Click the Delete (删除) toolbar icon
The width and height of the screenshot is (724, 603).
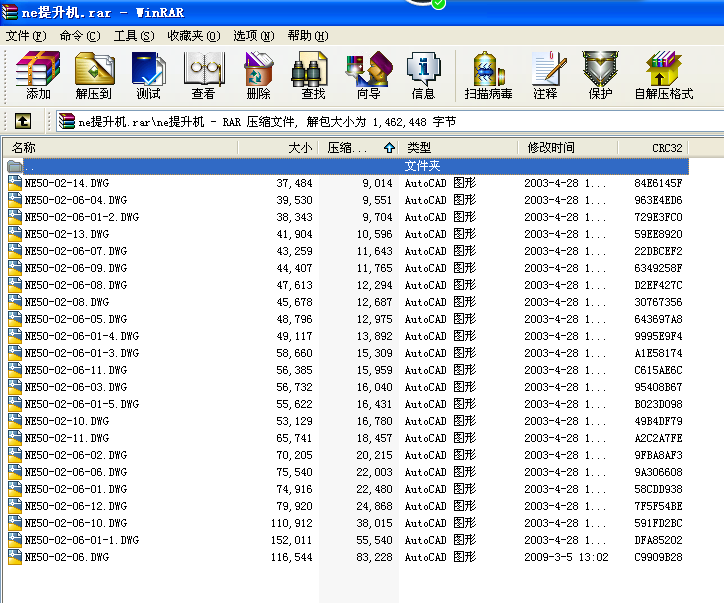coord(258,76)
